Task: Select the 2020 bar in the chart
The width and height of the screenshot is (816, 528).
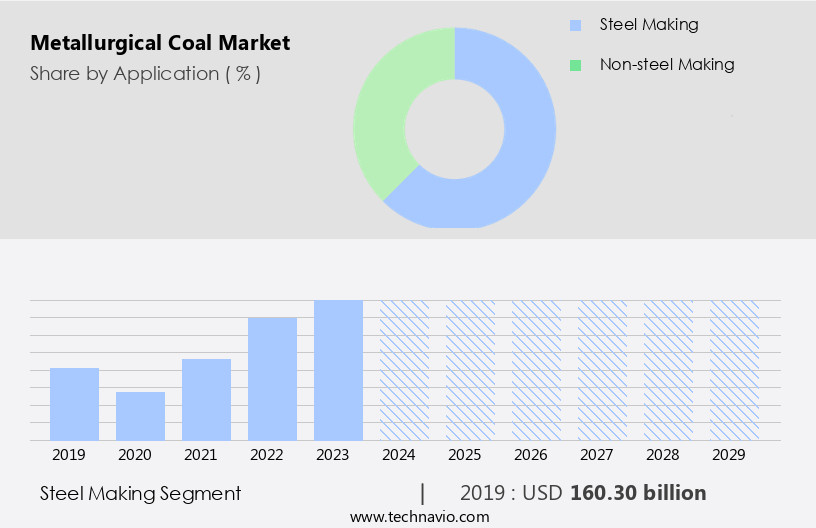Action: click(x=140, y=416)
